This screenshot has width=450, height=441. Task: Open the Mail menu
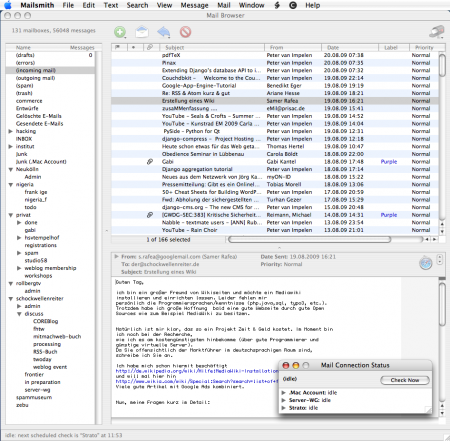click(224, 5)
